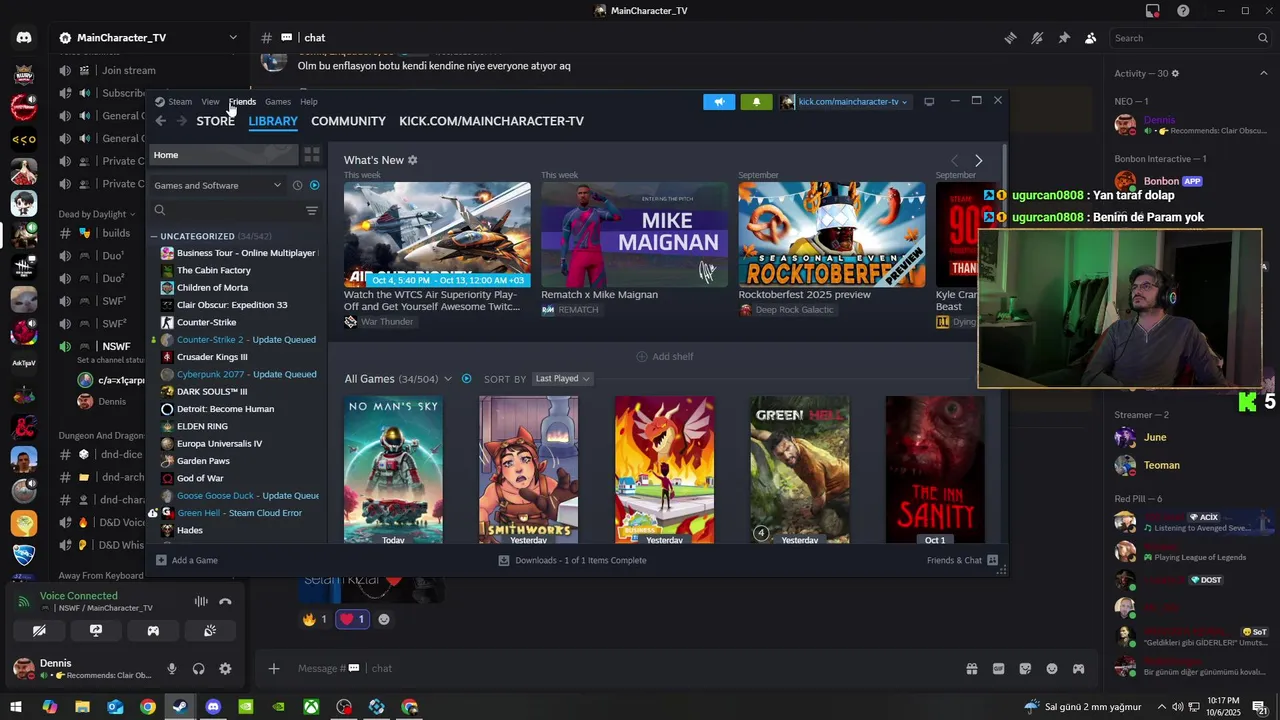1280x720 pixels.
Task: Open the Steam Downloads status link
Action: tap(573, 561)
